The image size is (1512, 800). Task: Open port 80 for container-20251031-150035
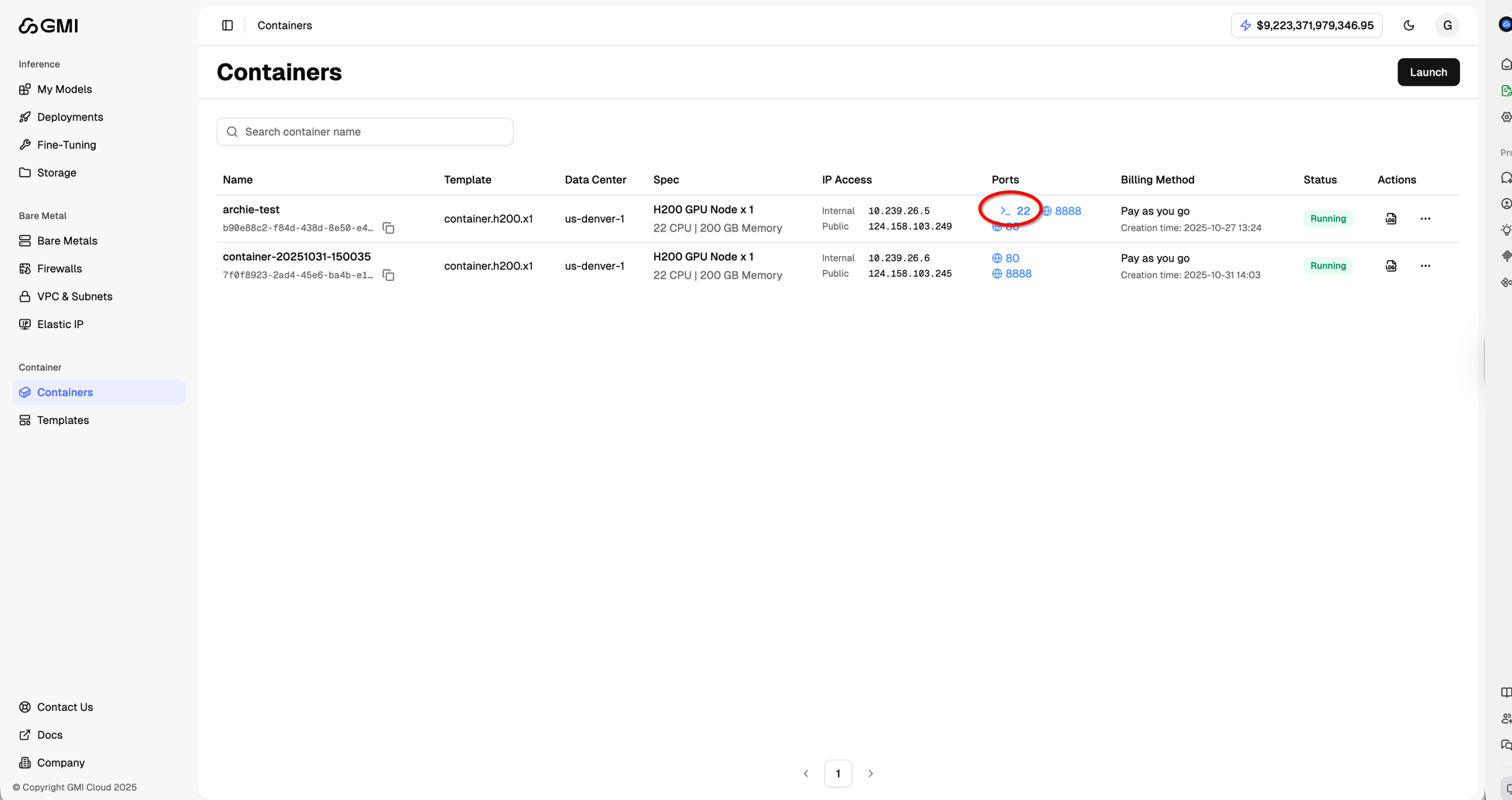(1005, 258)
